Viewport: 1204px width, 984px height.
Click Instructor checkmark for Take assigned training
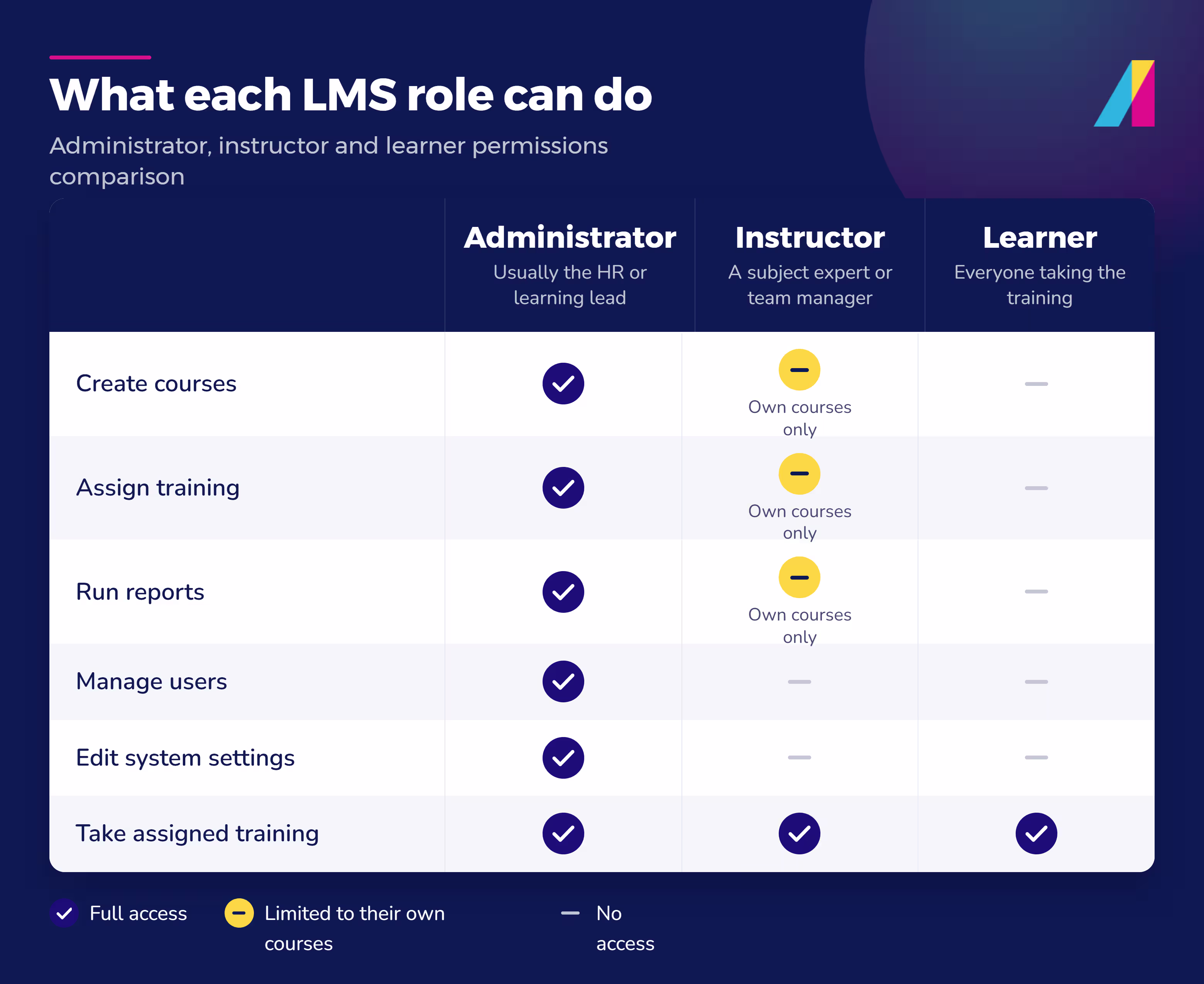[x=799, y=833]
